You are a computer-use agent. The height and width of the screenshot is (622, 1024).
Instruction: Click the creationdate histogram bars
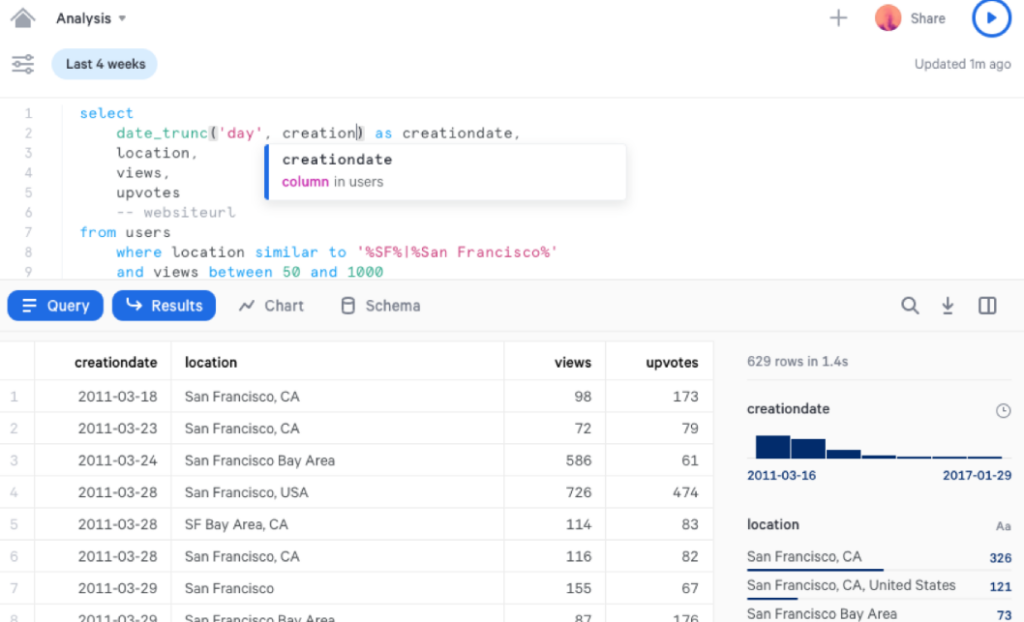click(878, 447)
